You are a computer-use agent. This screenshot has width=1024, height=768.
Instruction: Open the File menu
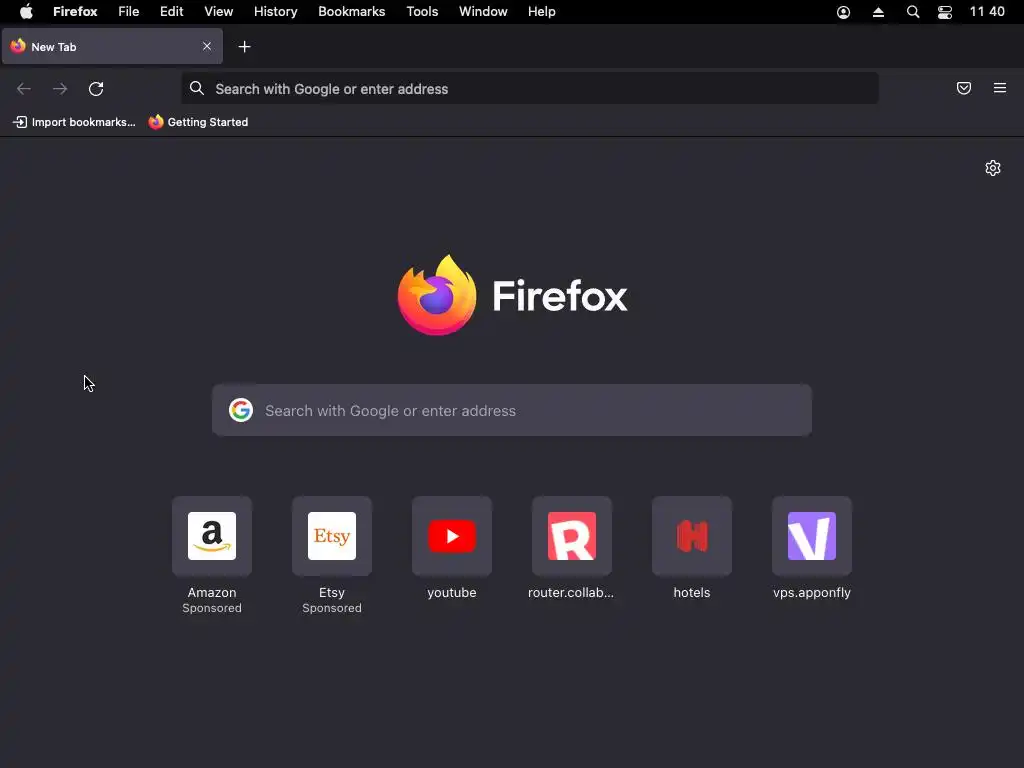click(129, 12)
